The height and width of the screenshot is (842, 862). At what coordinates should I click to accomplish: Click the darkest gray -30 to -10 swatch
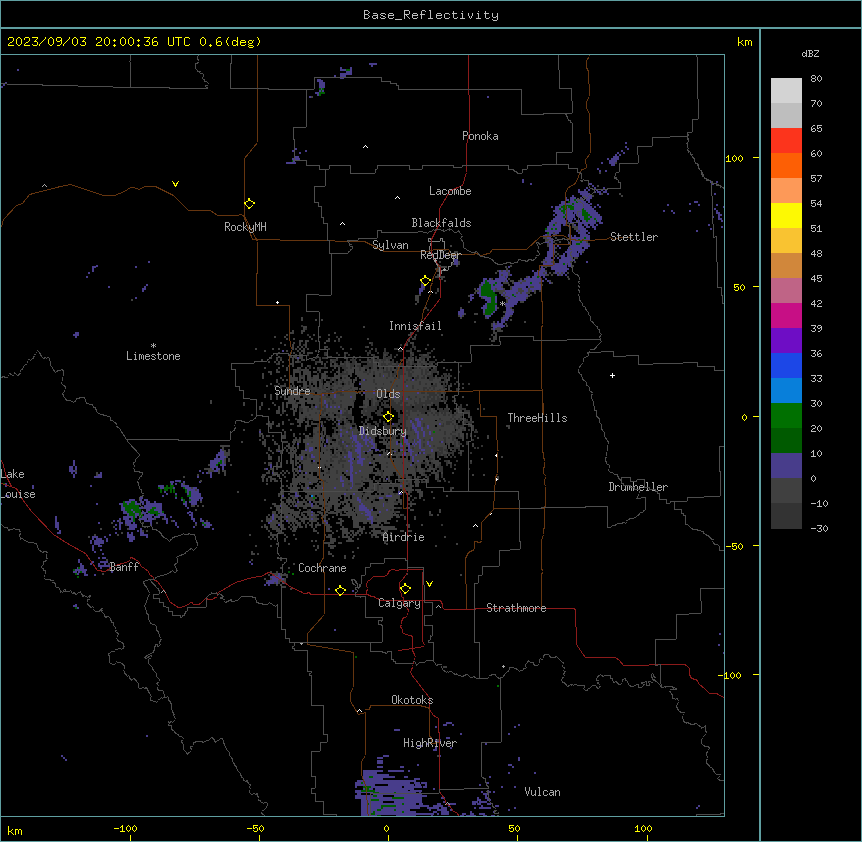(786, 516)
